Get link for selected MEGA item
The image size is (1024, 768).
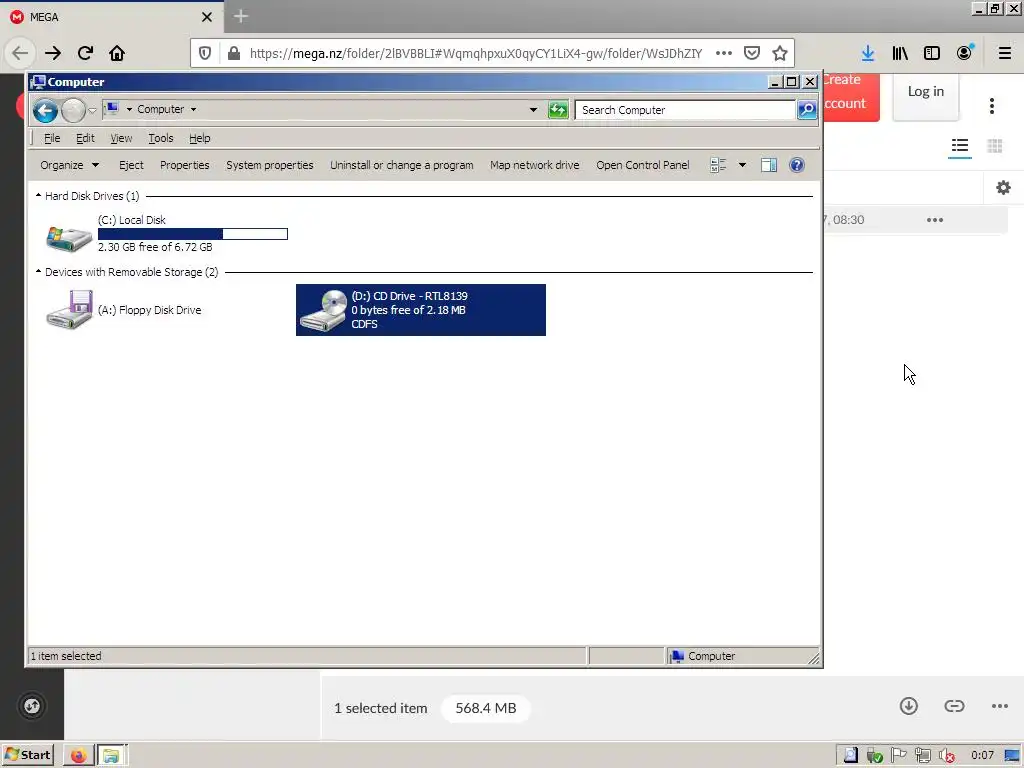(954, 706)
